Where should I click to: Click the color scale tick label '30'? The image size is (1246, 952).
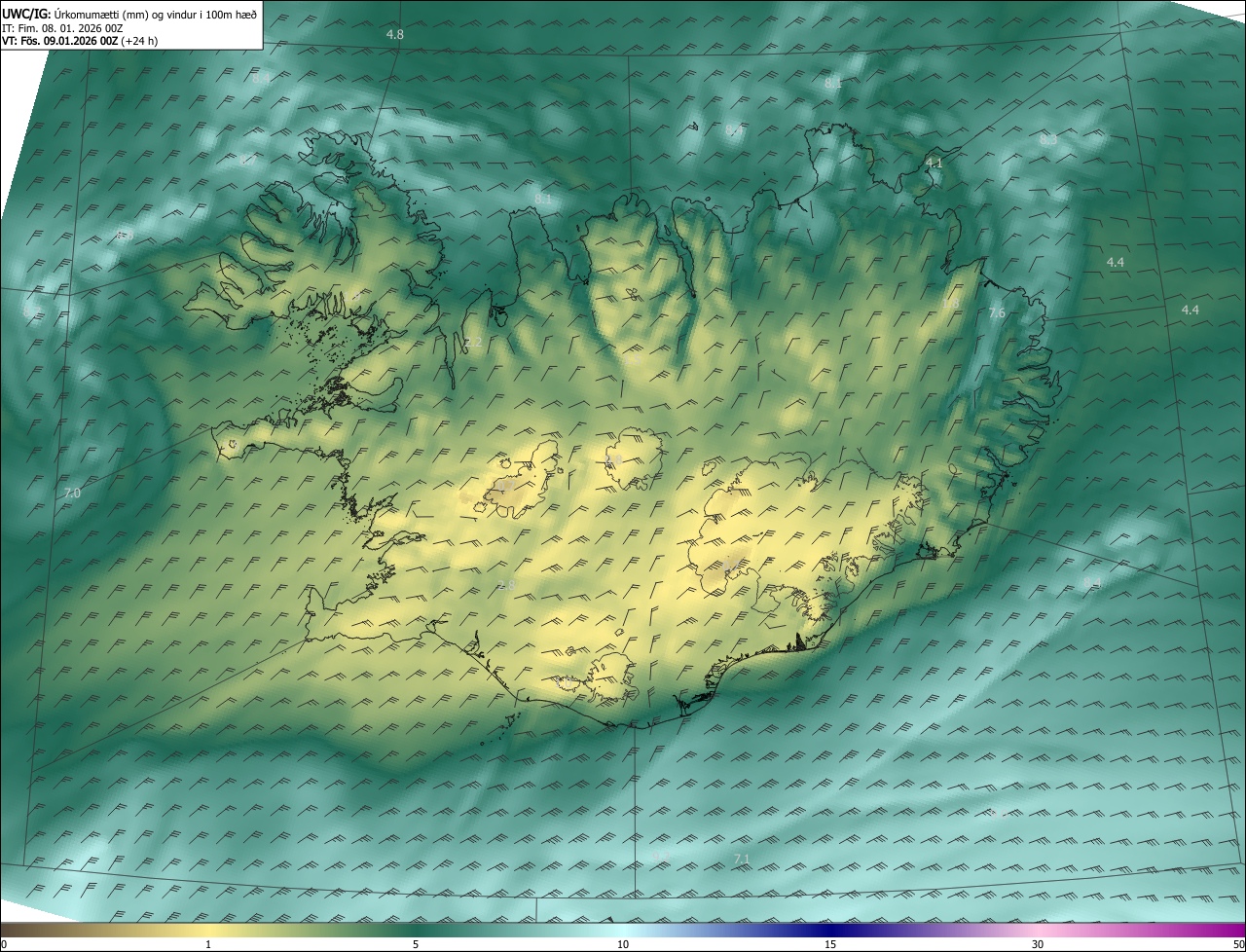tap(1038, 944)
